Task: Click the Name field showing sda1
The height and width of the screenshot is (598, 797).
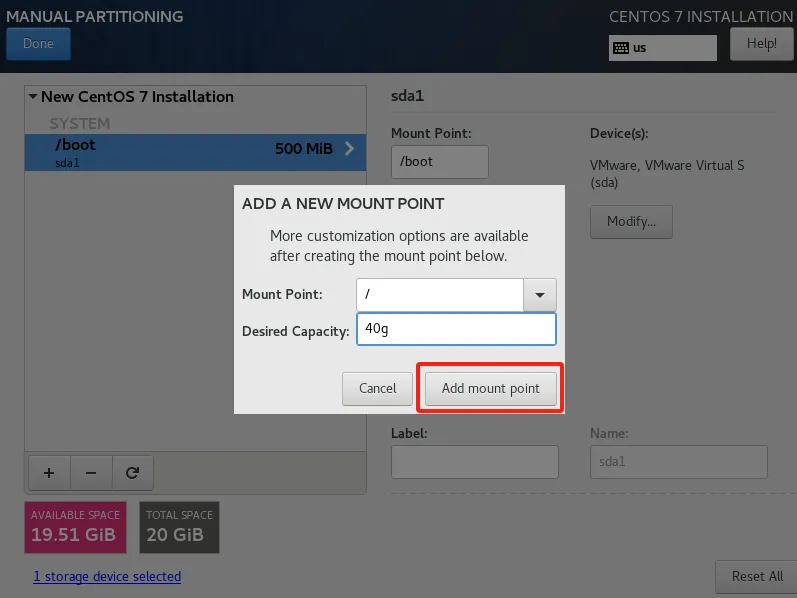Action: point(677,462)
